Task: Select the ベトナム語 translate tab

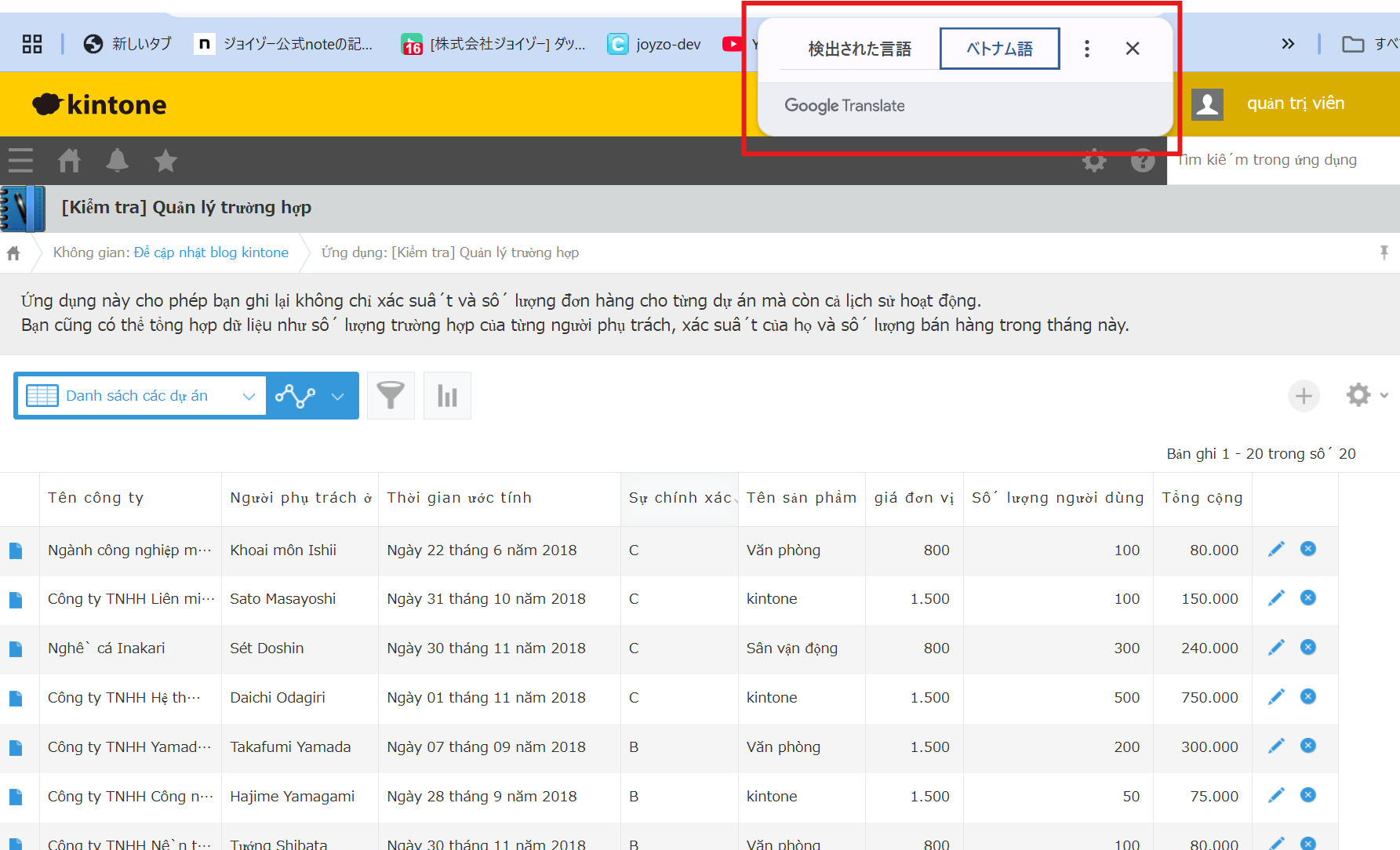Action: click(999, 49)
